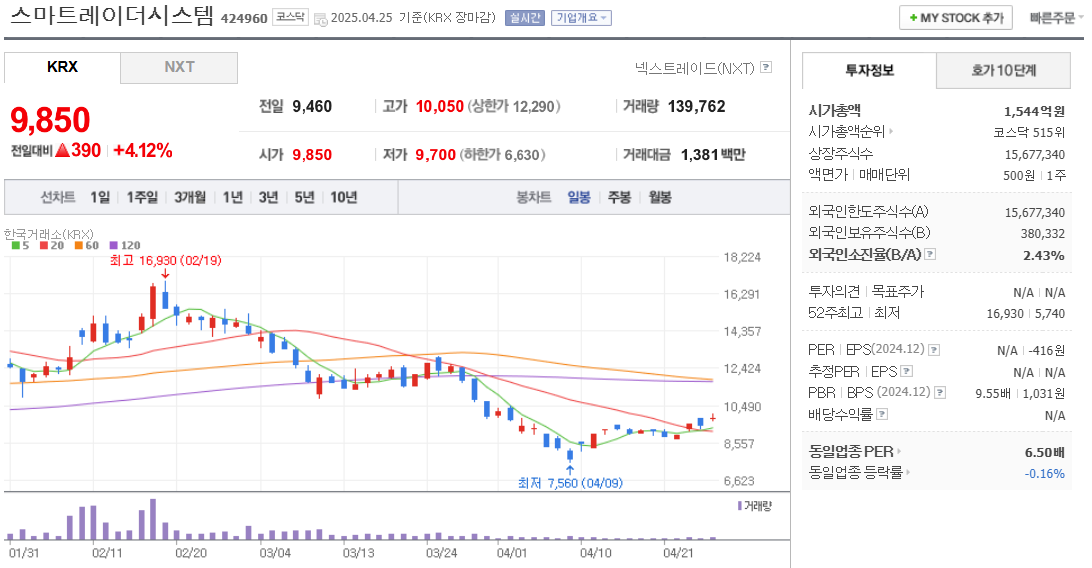Select the 10년 line chart period

click(x=343, y=198)
